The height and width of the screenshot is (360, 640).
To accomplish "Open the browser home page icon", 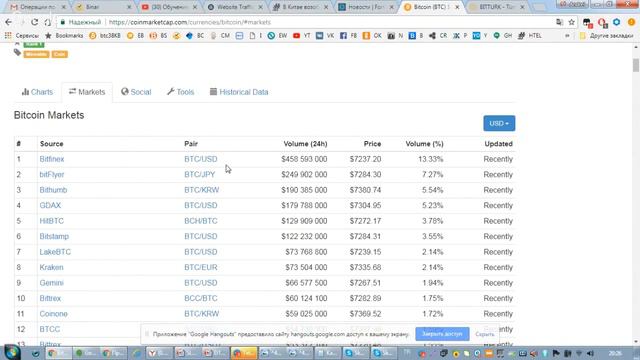I will coord(48,22).
